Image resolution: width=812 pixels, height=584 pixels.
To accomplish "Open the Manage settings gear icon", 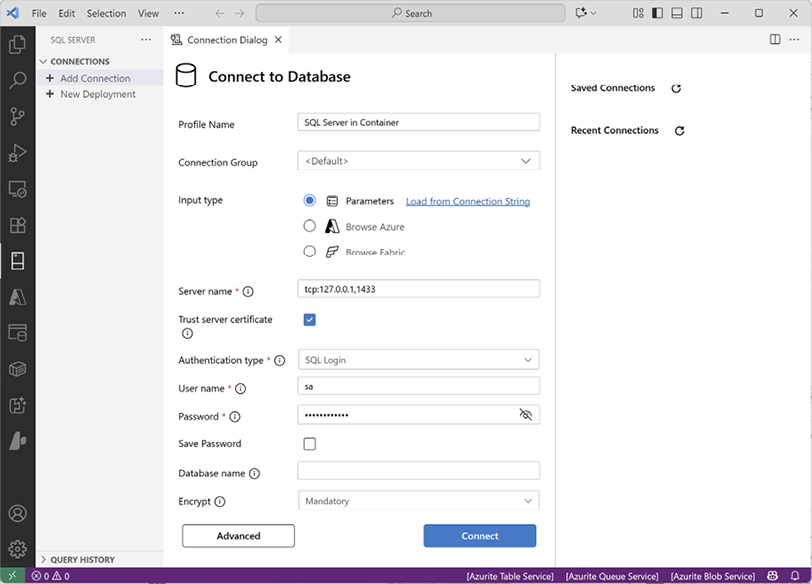I will (17, 549).
